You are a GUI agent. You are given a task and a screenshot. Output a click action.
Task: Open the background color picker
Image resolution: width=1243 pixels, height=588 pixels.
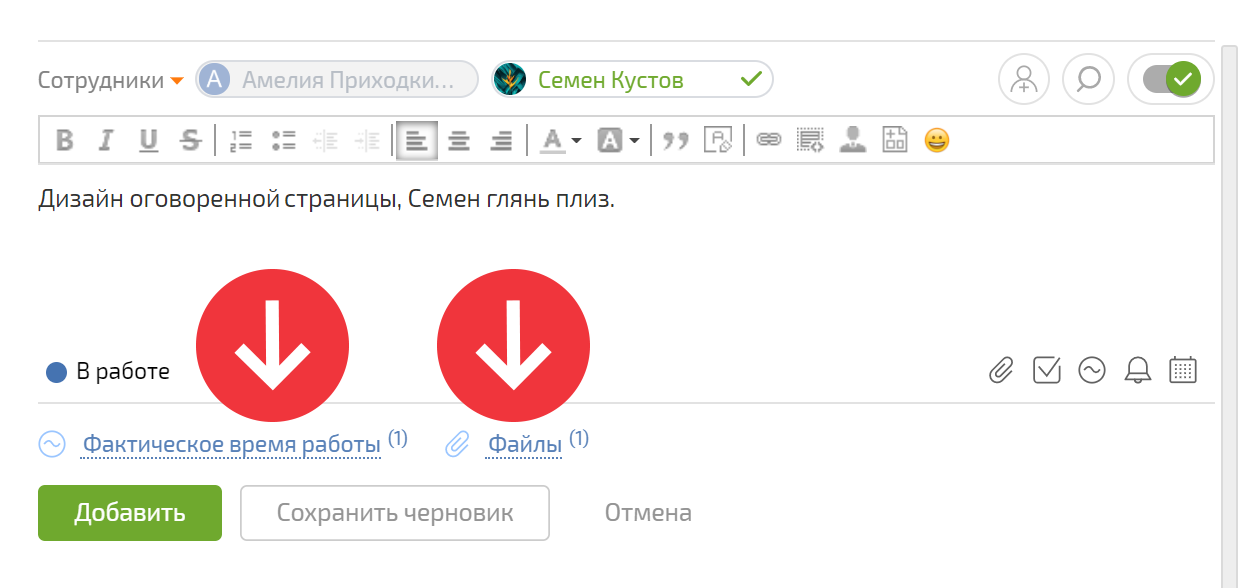point(610,141)
